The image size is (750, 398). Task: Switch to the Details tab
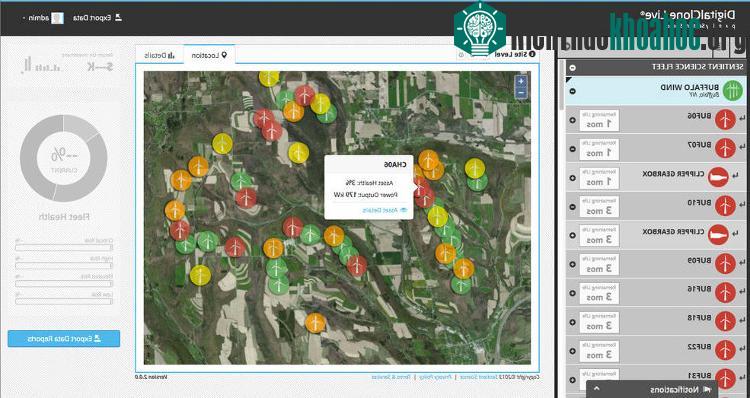click(x=159, y=55)
